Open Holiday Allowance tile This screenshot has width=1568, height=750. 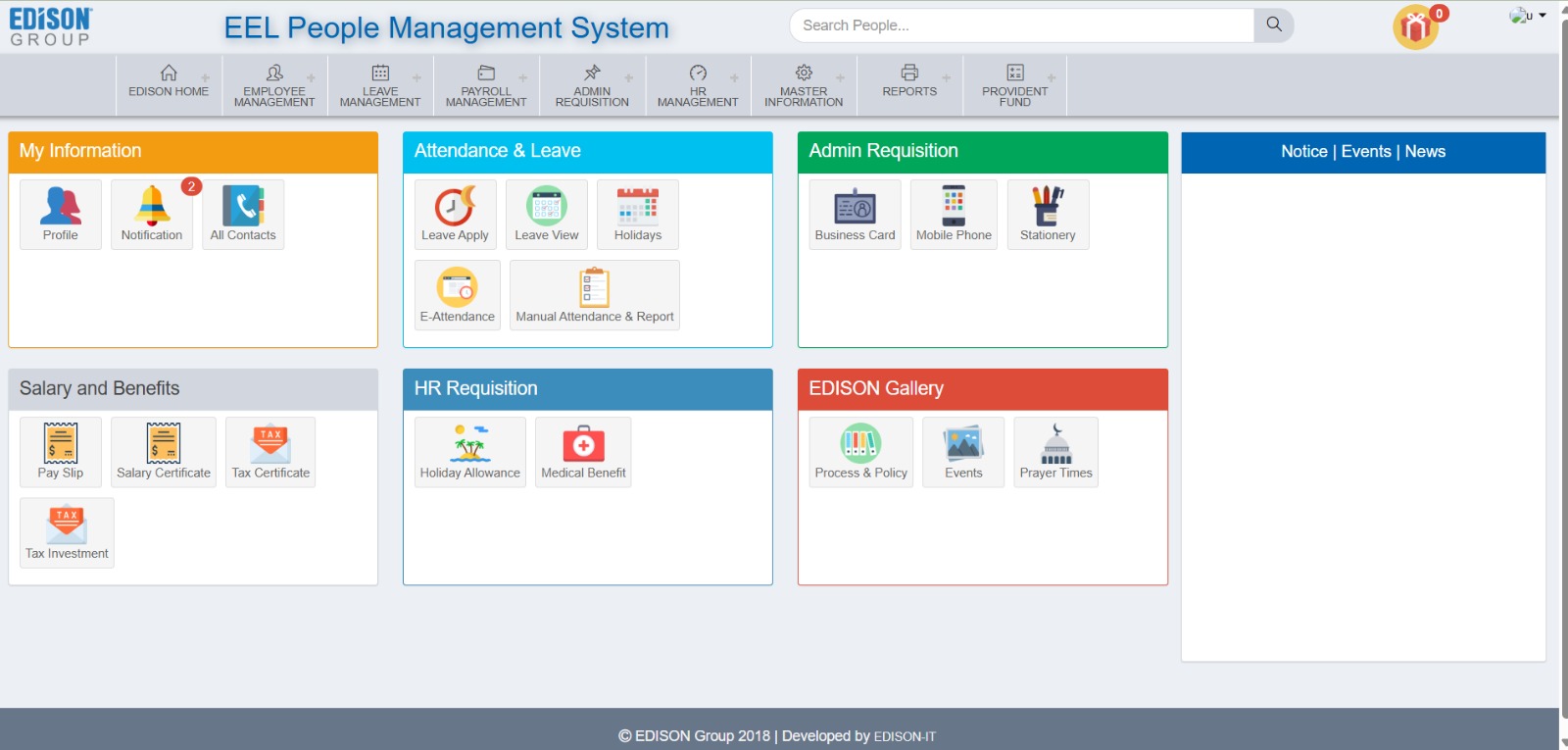(470, 452)
